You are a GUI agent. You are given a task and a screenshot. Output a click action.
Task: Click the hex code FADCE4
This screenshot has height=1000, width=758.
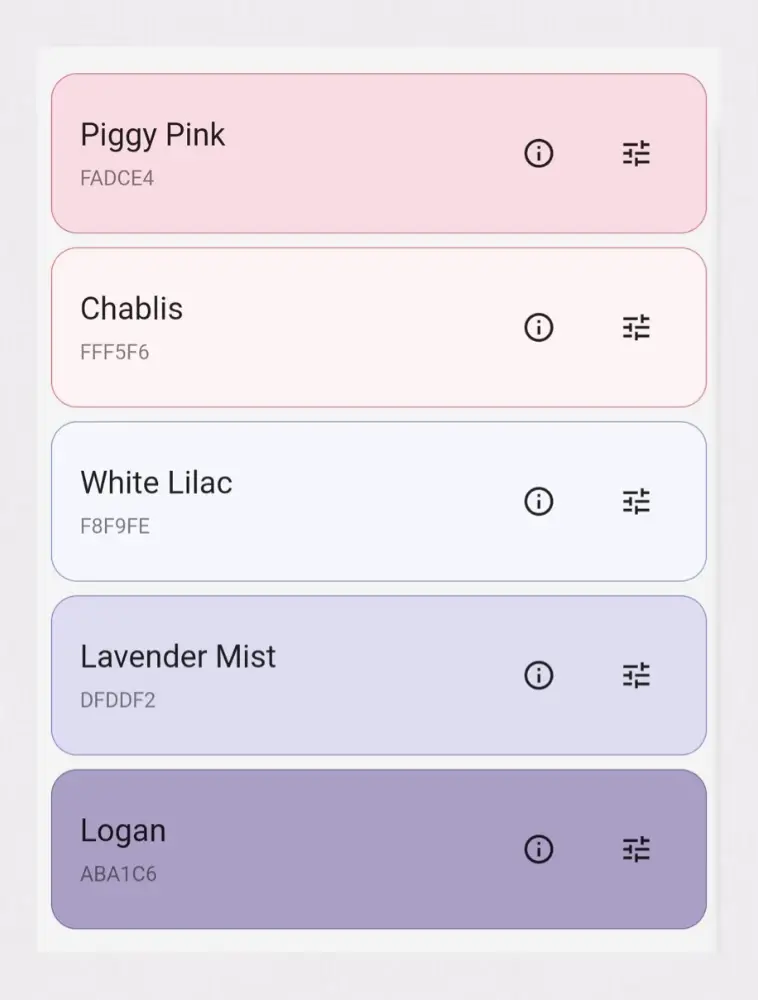click(117, 179)
